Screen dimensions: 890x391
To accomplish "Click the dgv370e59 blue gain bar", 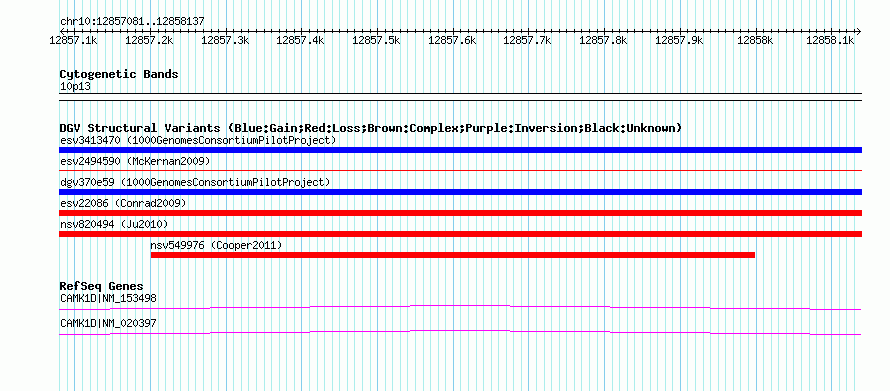I will [460, 192].
